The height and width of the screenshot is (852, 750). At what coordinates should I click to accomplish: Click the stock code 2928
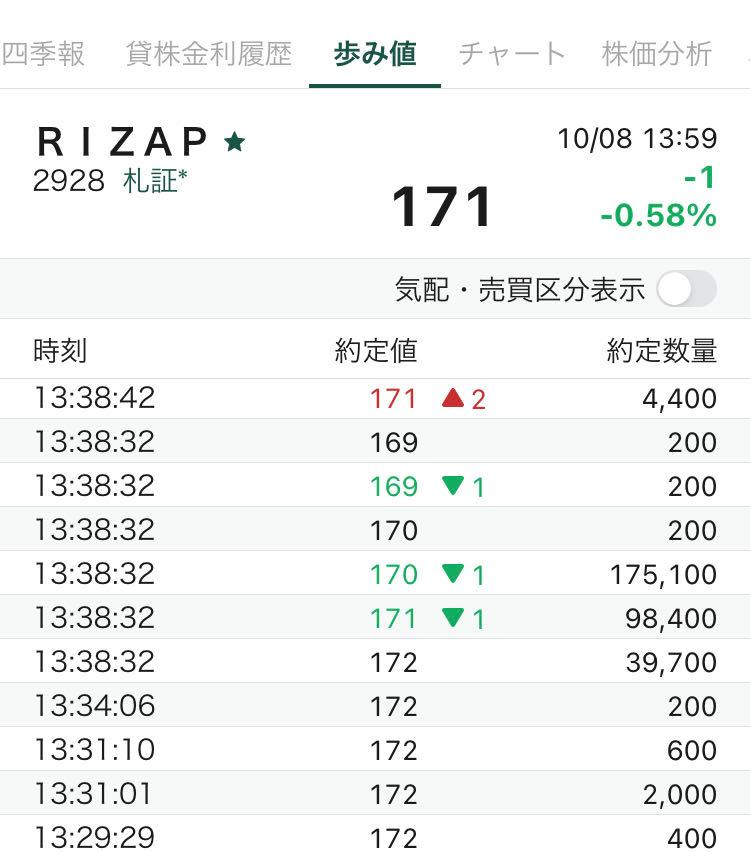pyautogui.click(x=68, y=181)
